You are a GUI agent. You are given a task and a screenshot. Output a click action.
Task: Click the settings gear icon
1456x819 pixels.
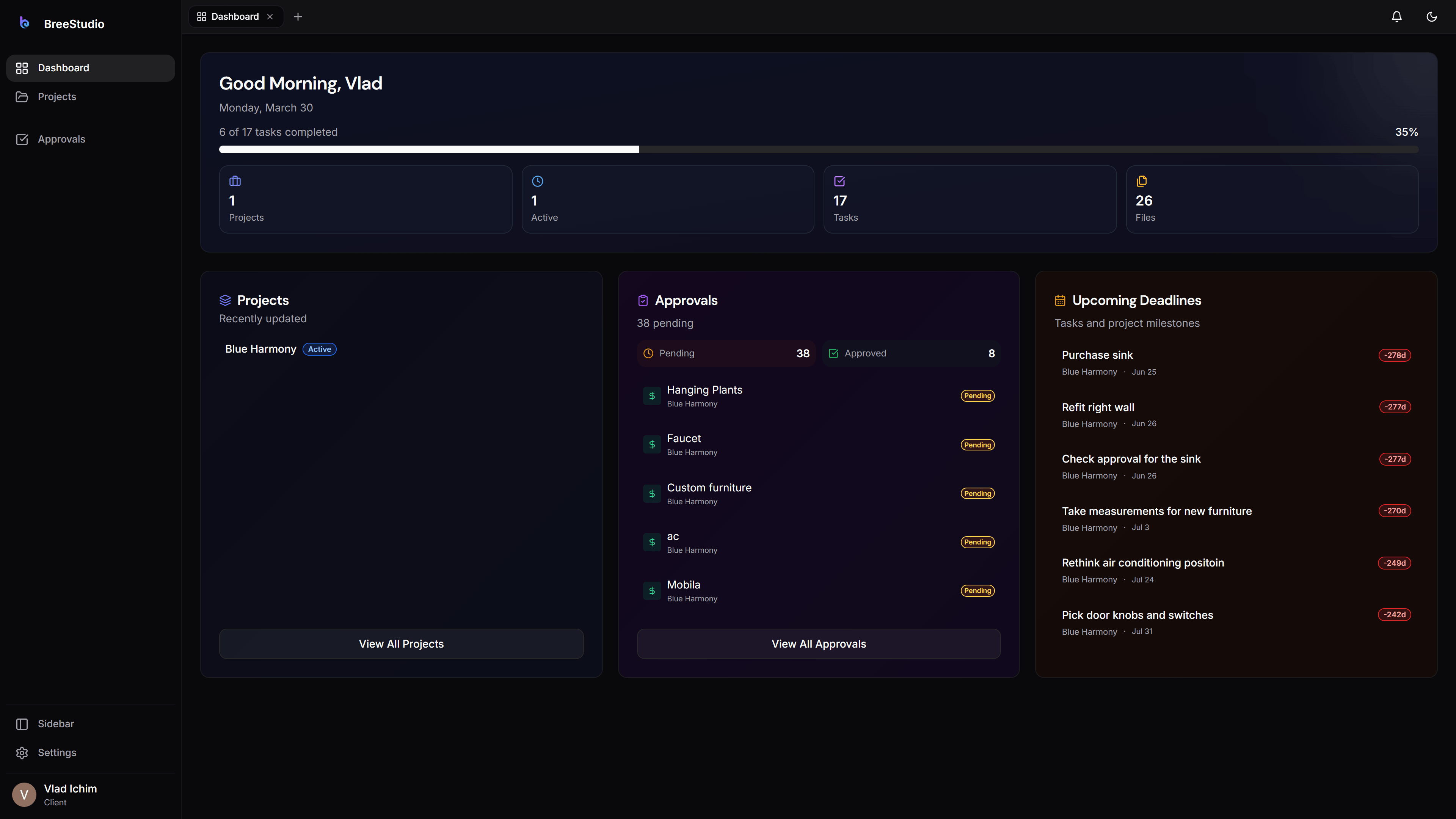(x=22, y=753)
